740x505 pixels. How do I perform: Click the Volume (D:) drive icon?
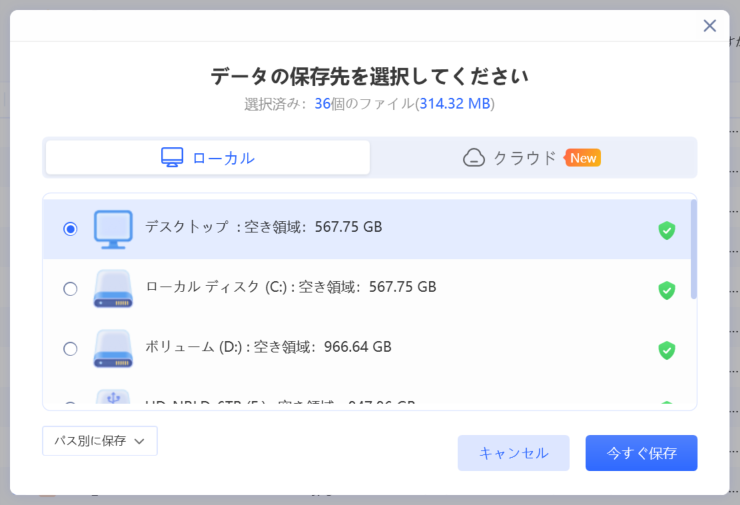[x=113, y=349]
